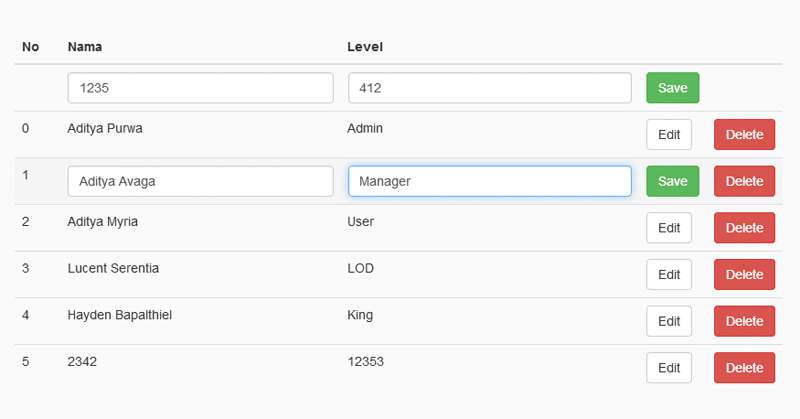Click the Nama input containing 1235
This screenshot has width=800, height=419.
pos(200,88)
